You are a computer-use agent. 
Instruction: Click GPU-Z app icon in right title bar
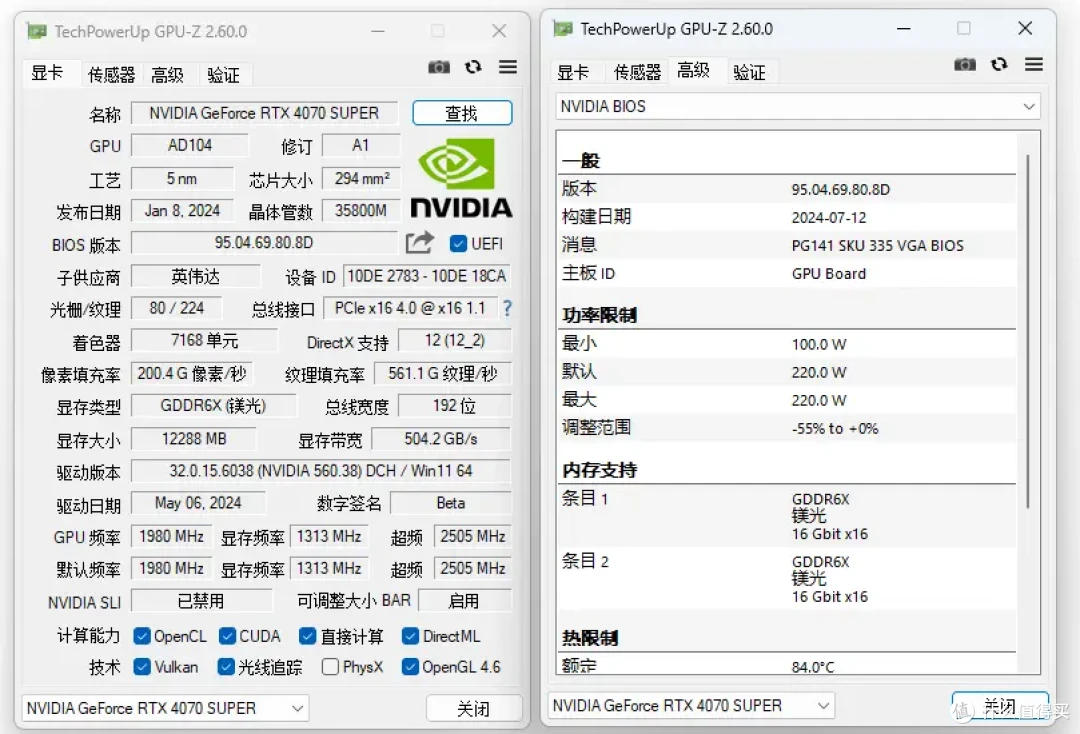point(563,28)
